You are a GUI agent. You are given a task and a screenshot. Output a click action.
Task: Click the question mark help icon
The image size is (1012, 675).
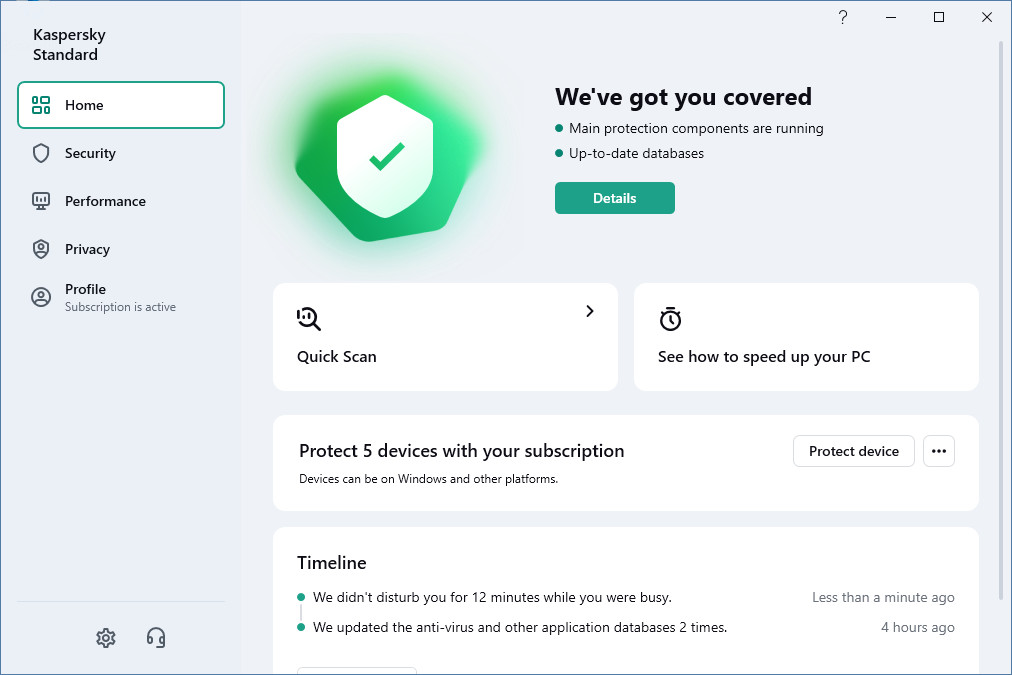pyautogui.click(x=843, y=17)
